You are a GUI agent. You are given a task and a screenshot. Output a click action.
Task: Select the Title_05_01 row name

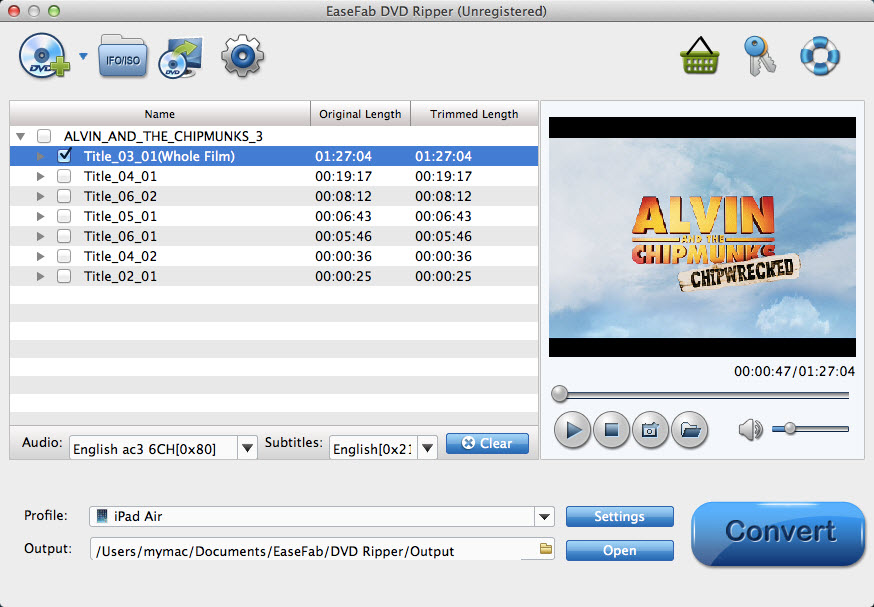click(120, 216)
